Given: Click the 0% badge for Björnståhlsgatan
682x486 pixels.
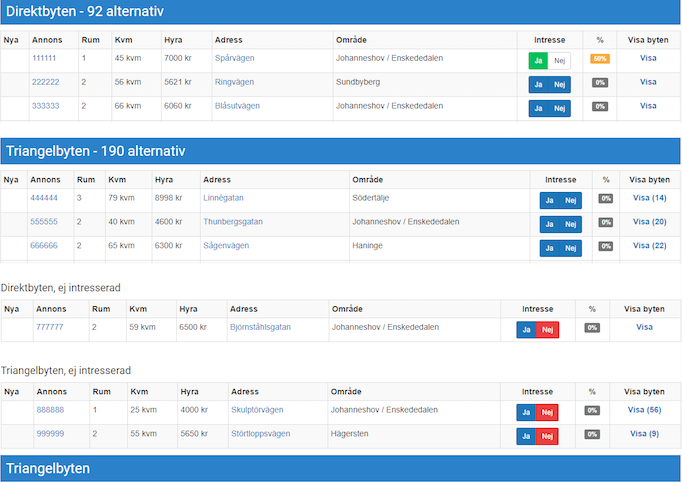Looking at the screenshot, I should [592, 327].
